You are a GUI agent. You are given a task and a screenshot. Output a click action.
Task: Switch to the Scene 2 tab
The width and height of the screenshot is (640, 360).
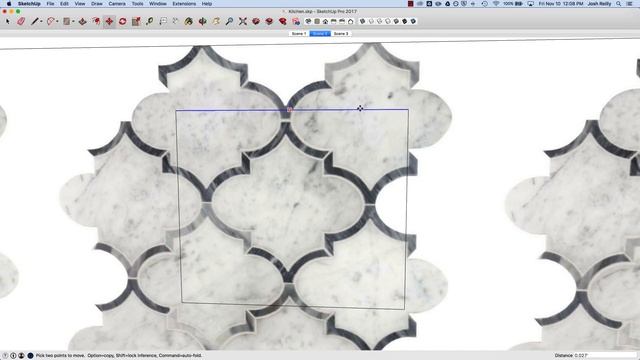[x=320, y=33]
